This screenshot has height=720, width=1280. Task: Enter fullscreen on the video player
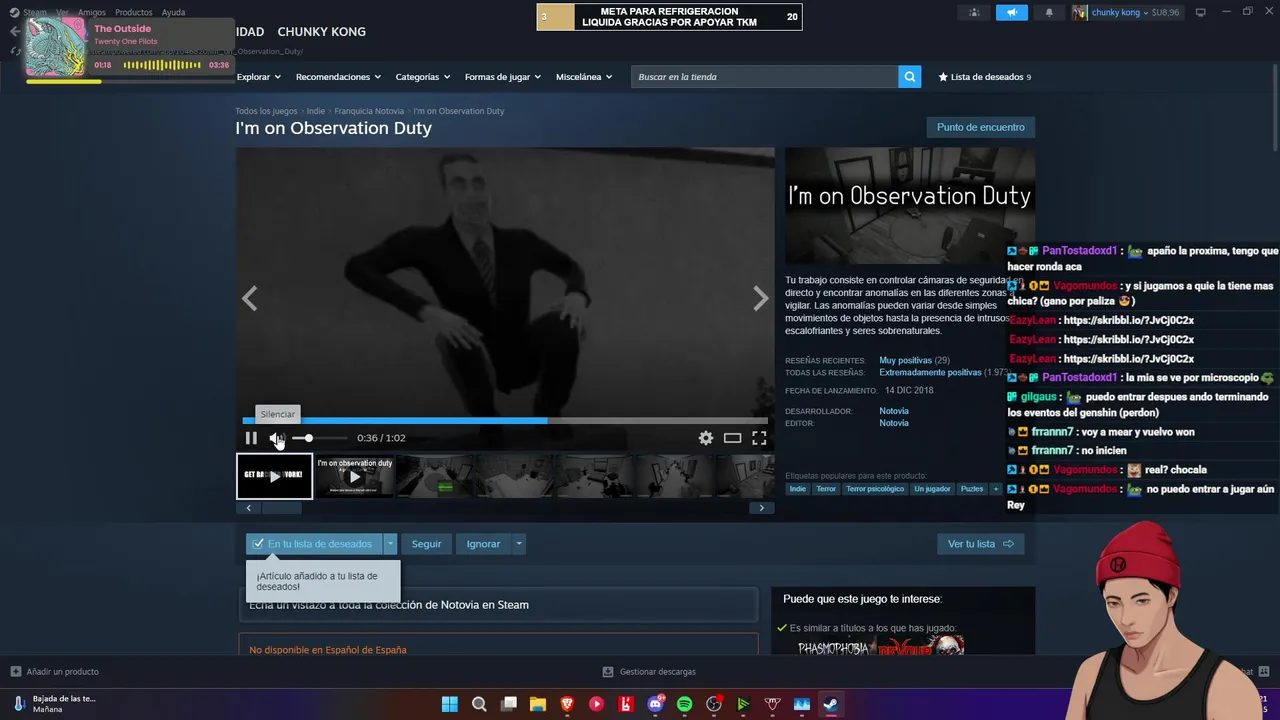(x=759, y=438)
